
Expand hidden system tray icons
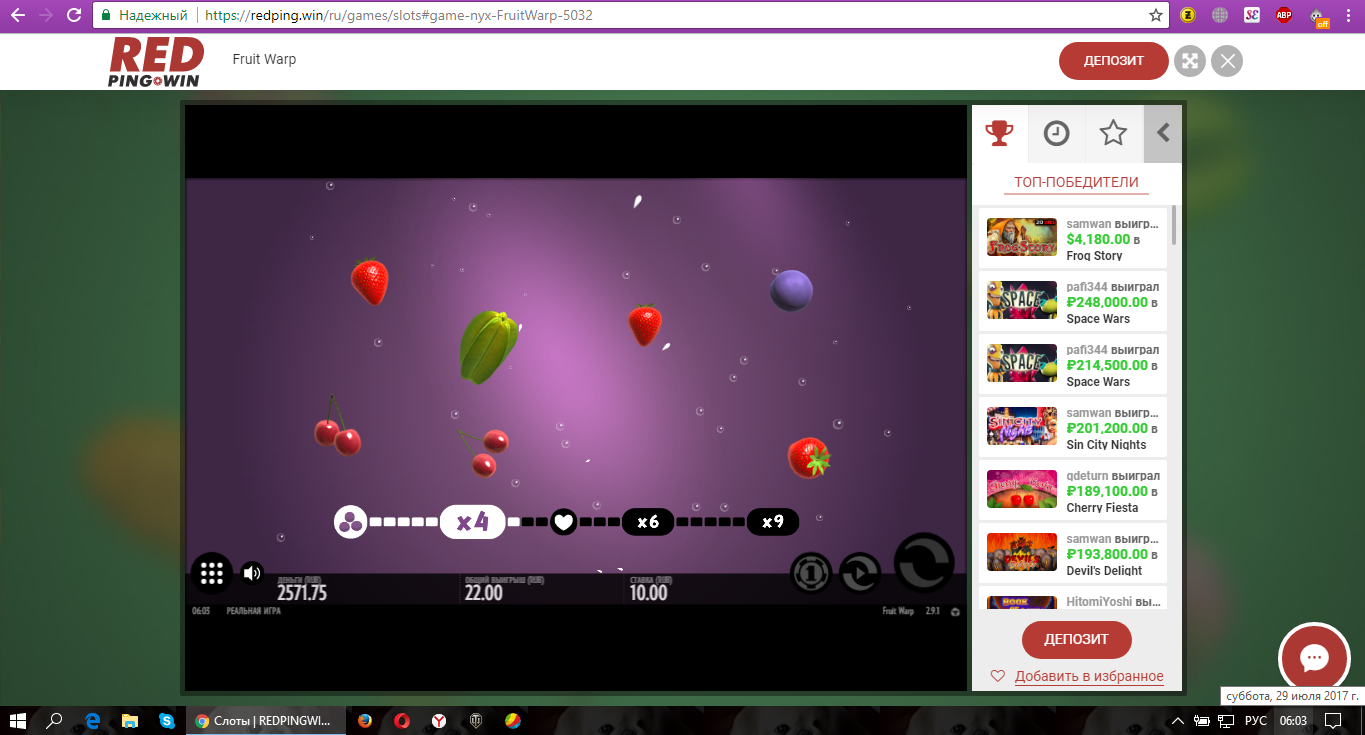pyautogui.click(x=1179, y=721)
